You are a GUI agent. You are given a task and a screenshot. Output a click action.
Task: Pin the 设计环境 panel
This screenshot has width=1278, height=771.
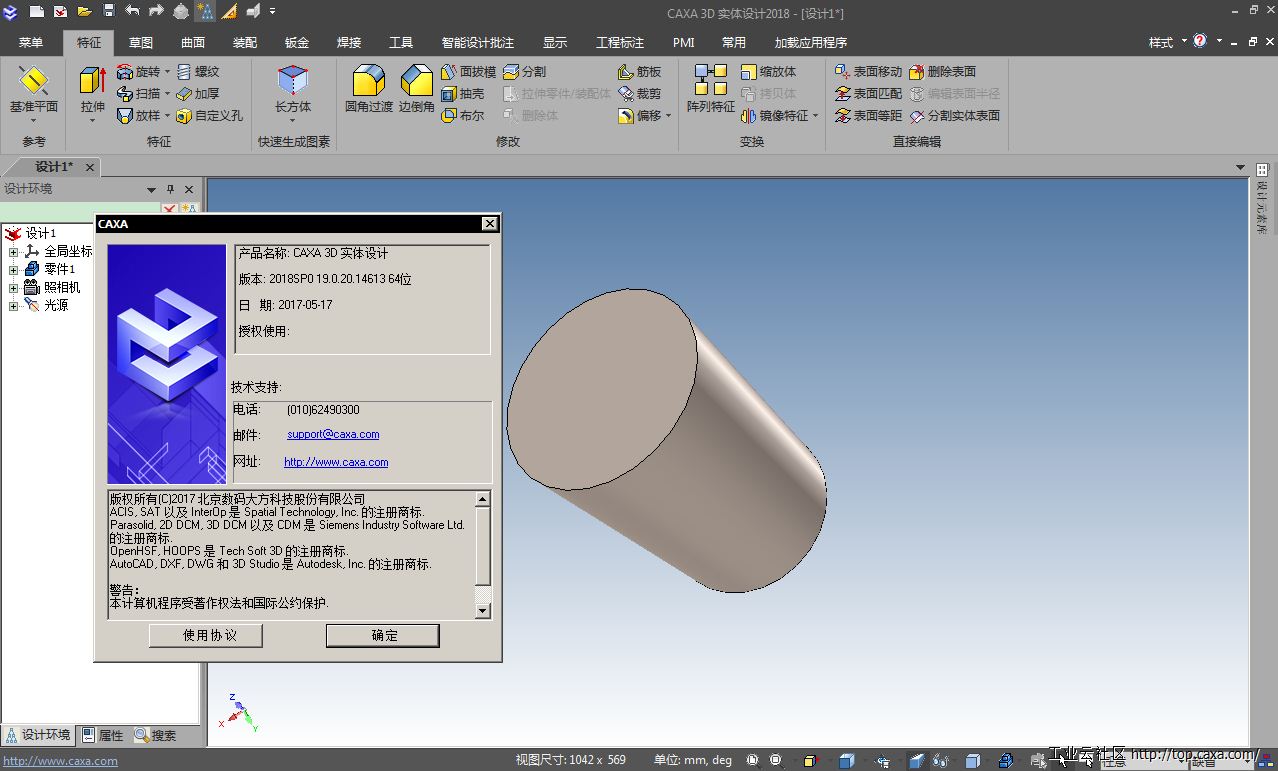tap(170, 189)
